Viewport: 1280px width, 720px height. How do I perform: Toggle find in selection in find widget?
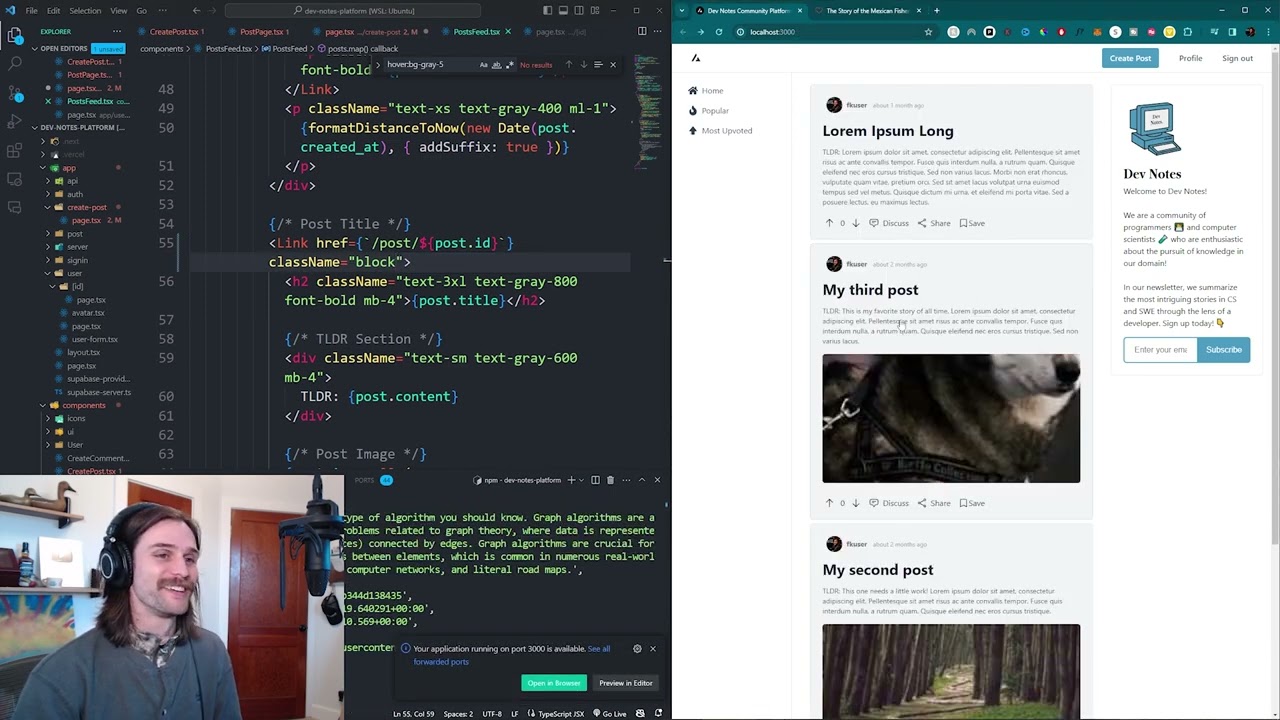click(598, 65)
